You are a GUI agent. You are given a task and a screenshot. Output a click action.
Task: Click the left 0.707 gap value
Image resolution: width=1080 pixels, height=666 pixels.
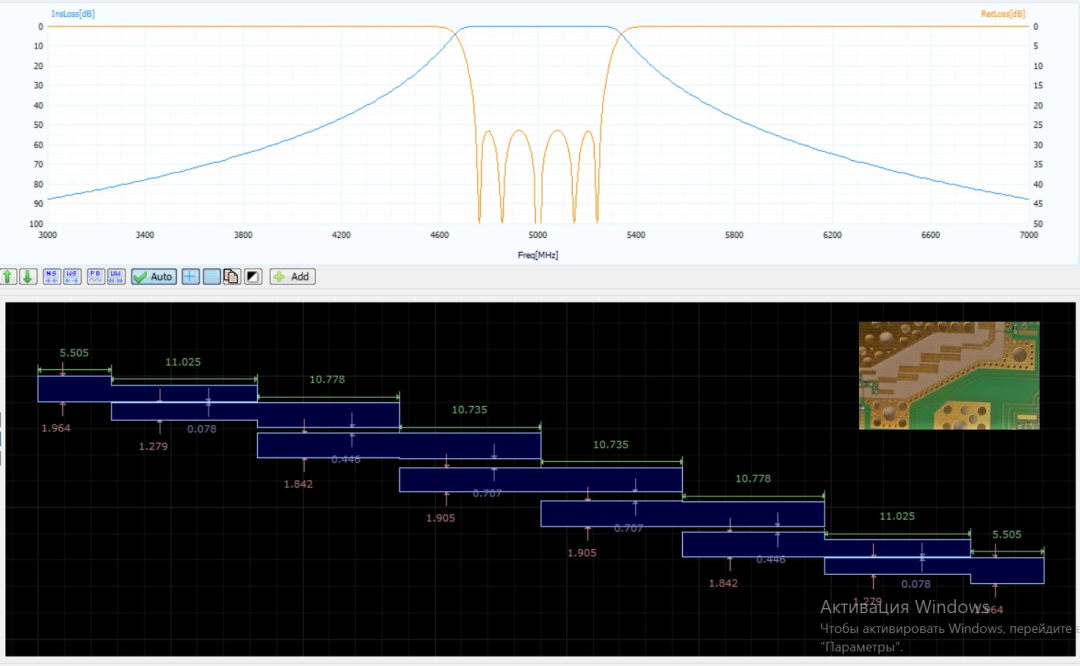coord(487,493)
